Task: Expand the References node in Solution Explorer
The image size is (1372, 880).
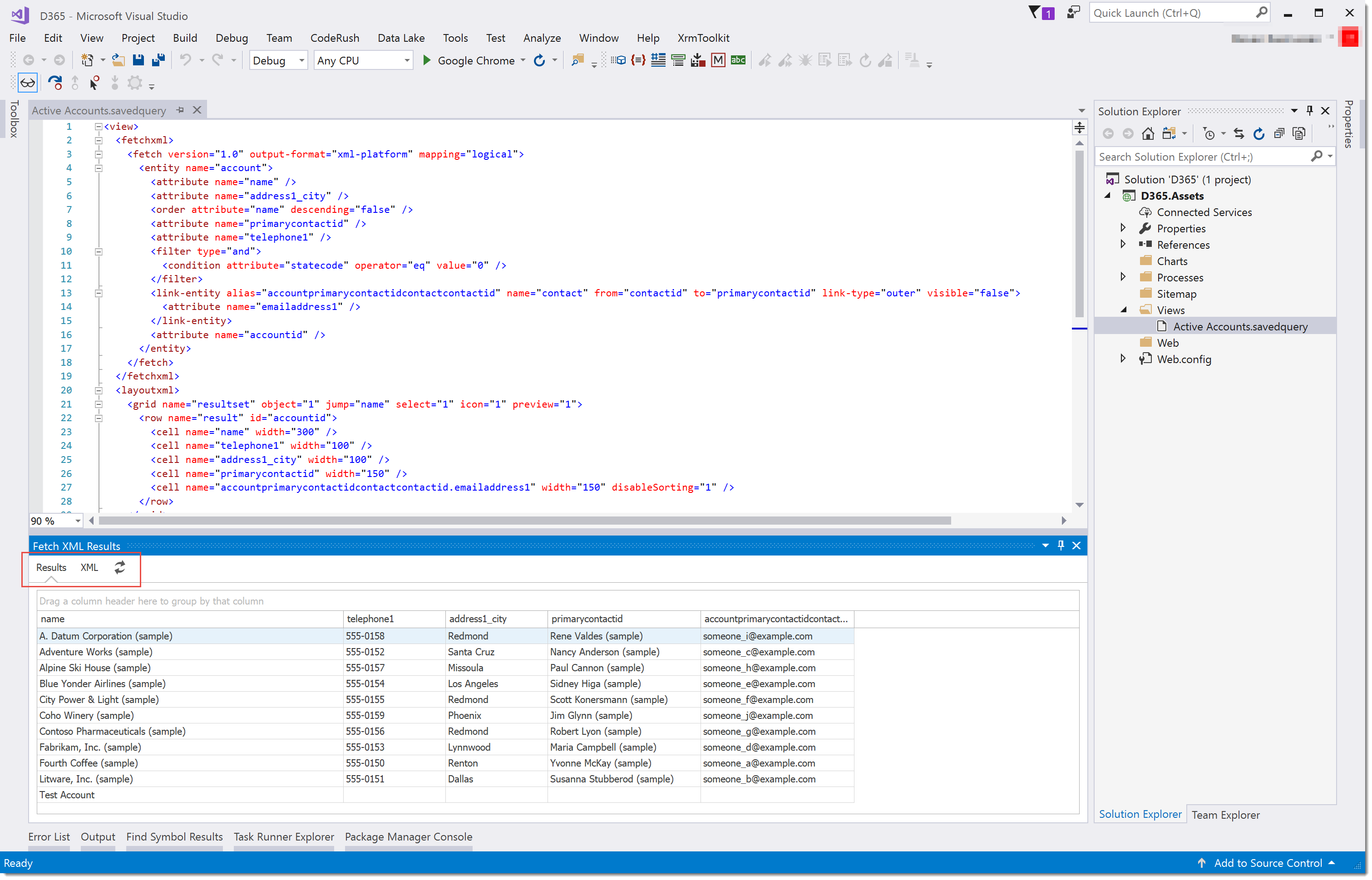Action: point(1123,245)
